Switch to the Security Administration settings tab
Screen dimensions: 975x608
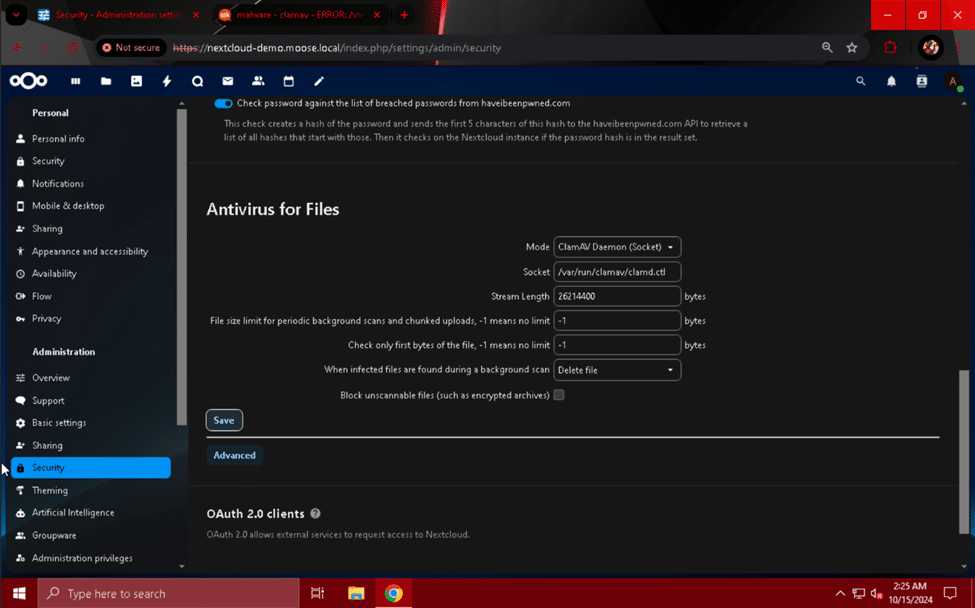point(118,15)
